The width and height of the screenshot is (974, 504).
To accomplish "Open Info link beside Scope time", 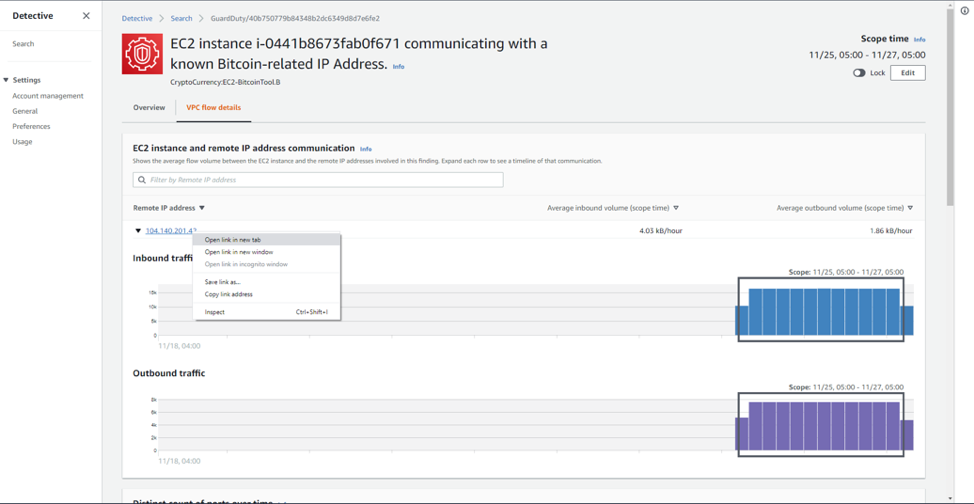I will 919,40.
